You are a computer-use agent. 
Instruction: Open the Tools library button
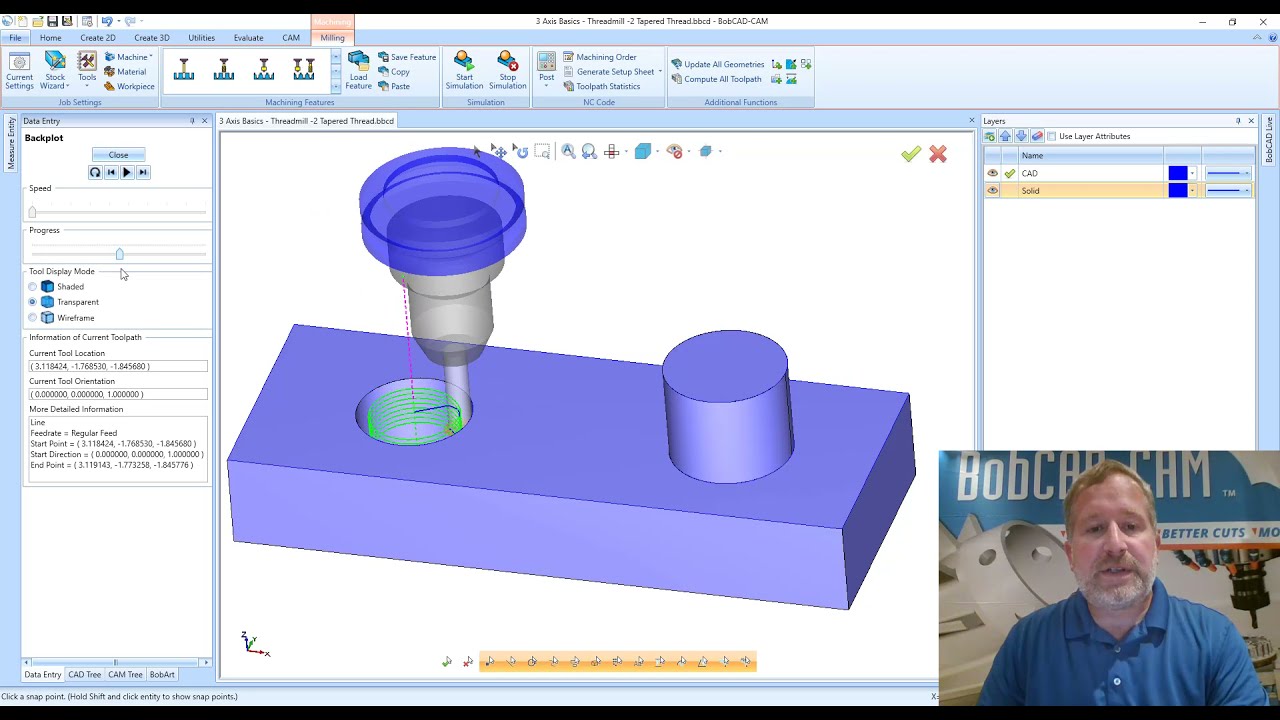(x=87, y=71)
